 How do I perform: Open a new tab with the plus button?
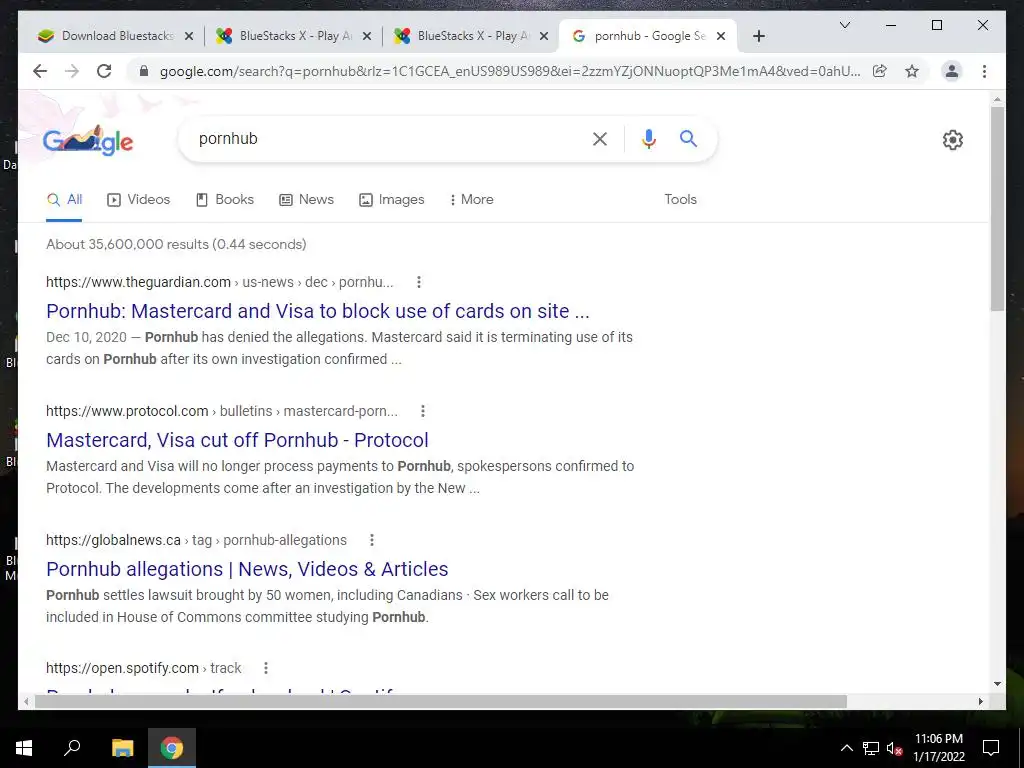pos(758,36)
